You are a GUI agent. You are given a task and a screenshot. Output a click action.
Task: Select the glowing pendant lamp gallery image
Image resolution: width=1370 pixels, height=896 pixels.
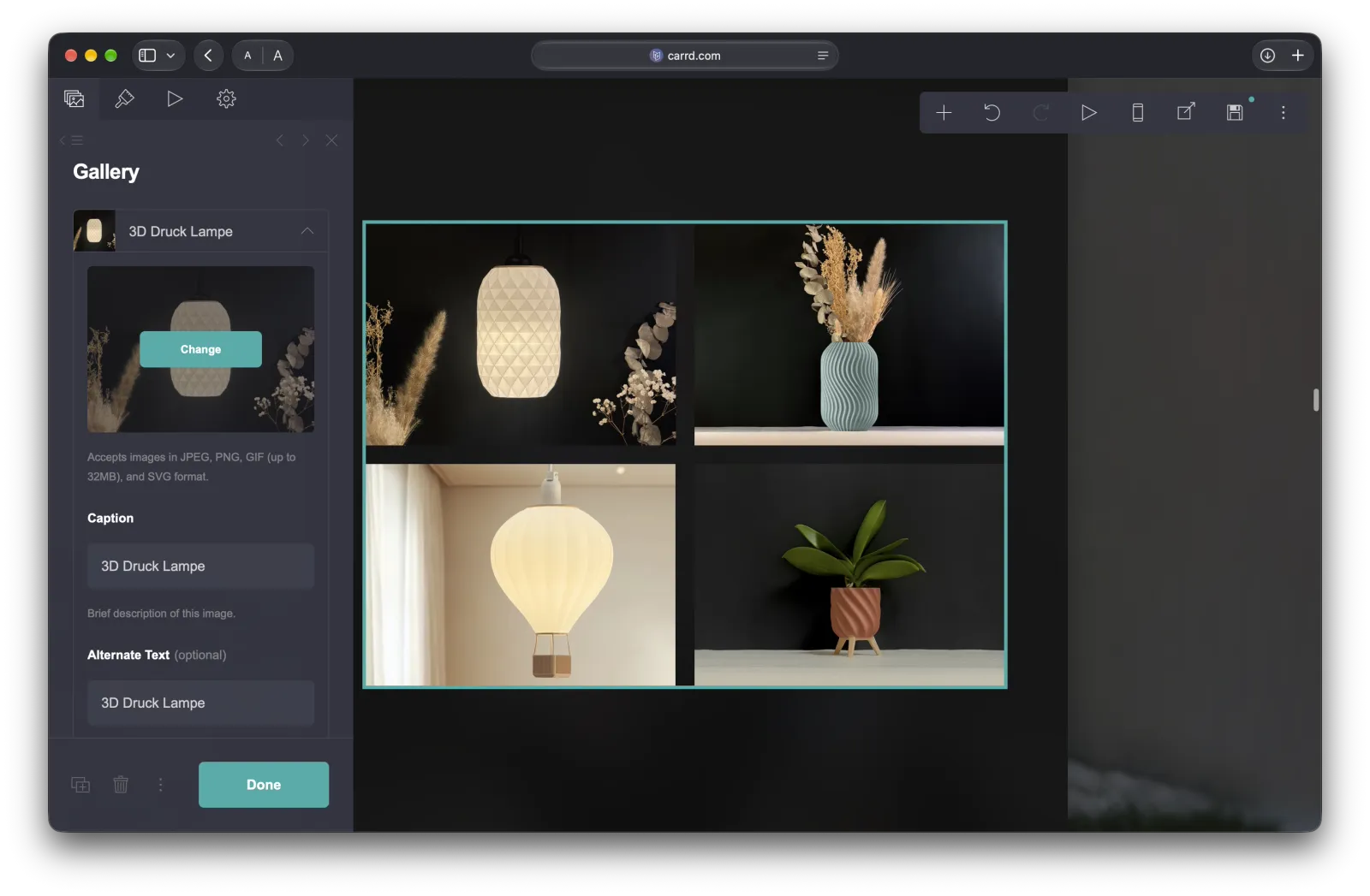pos(521,335)
